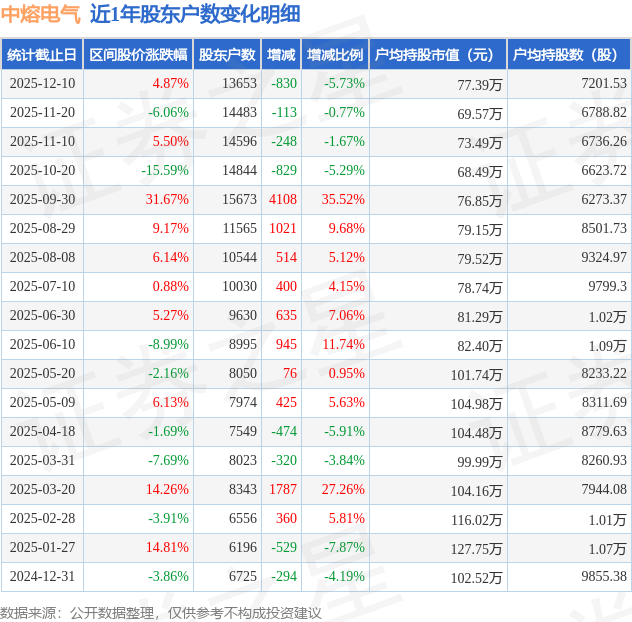This screenshot has width=632, height=622.
Task: Click the 区间股价涨跌幅 column header
Action: (x=138, y=54)
